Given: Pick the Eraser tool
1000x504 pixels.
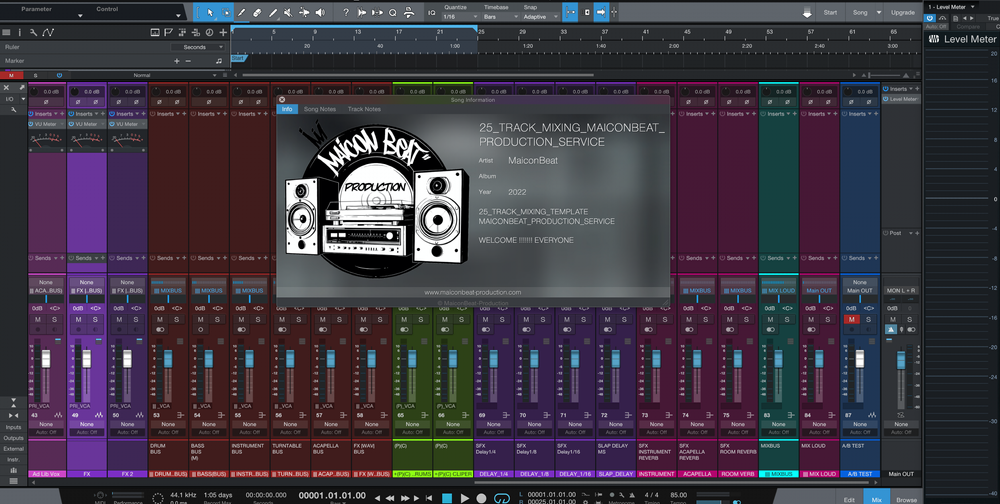Looking at the screenshot, I should [x=257, y=12].
